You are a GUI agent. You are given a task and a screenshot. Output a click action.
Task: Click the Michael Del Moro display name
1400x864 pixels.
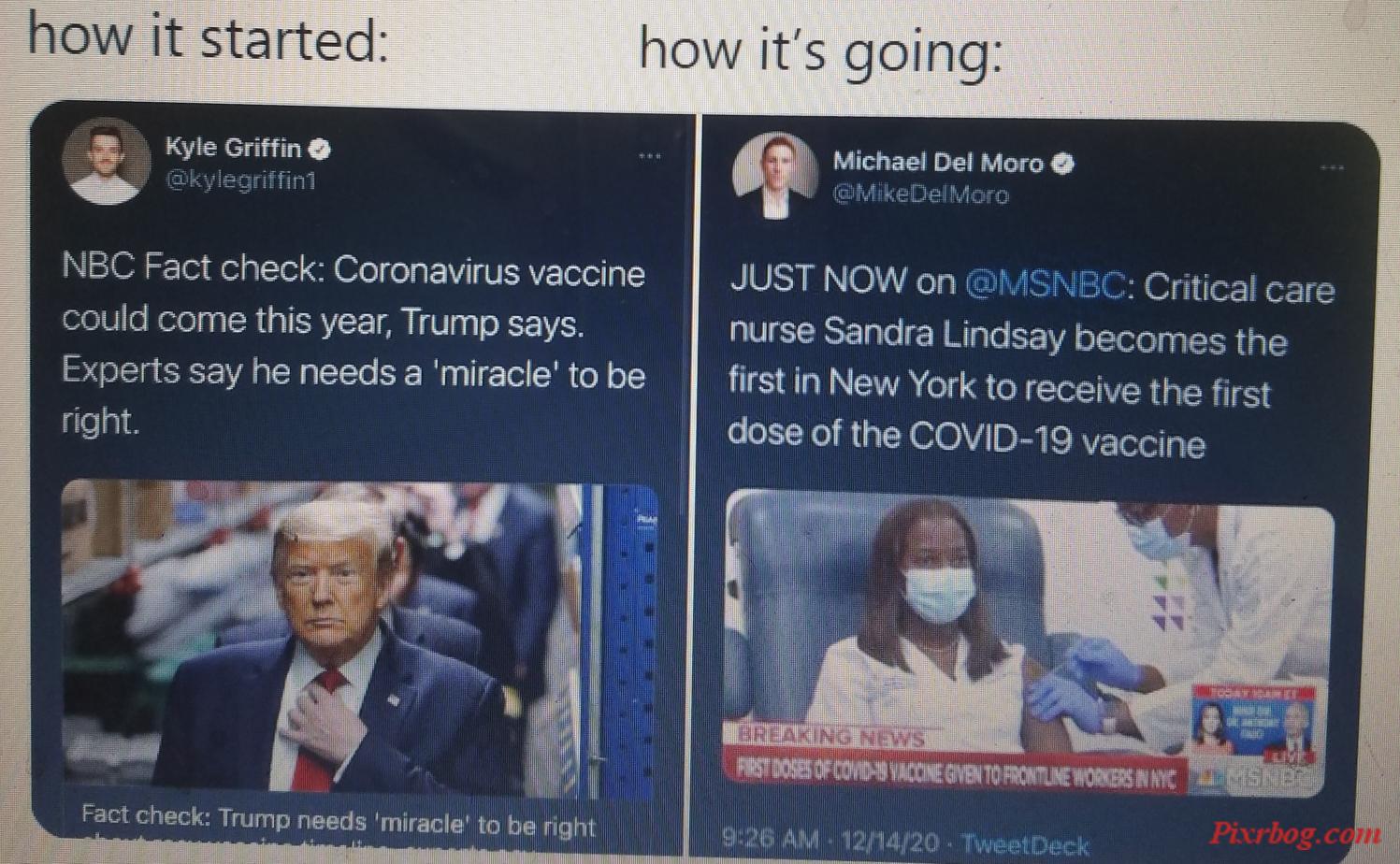tap(938, 163)
